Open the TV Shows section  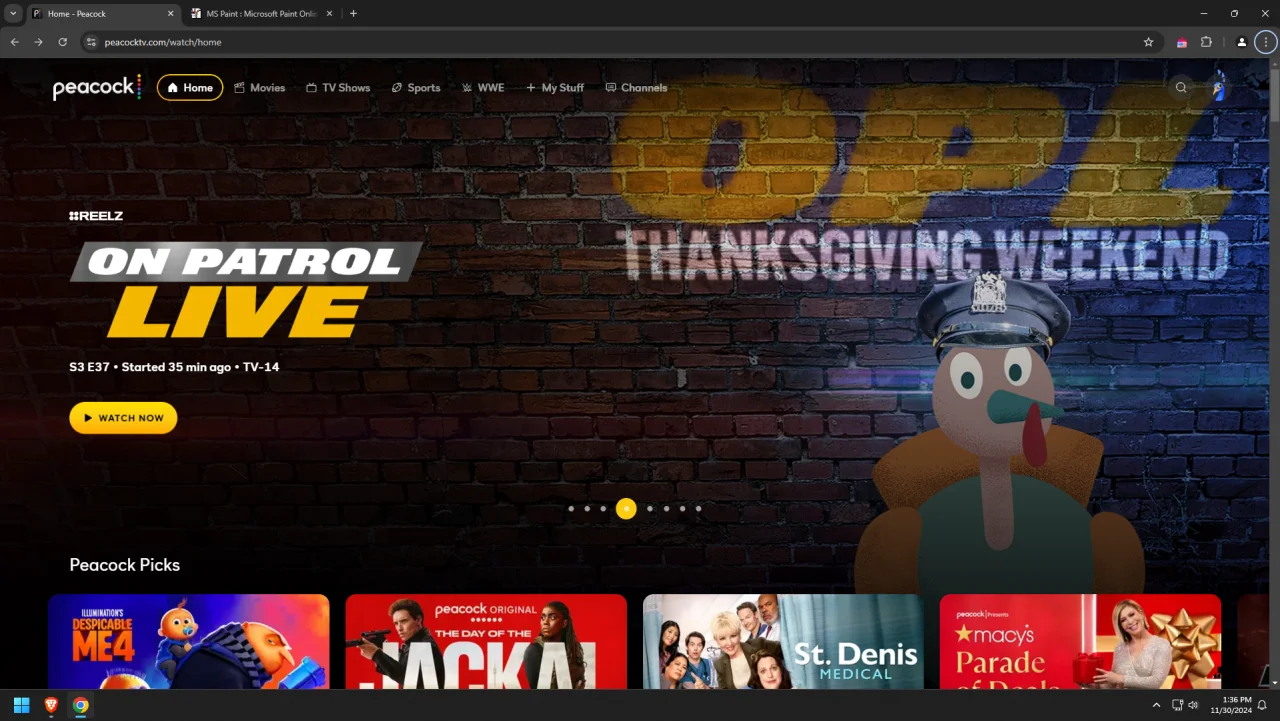pos(338,88)
